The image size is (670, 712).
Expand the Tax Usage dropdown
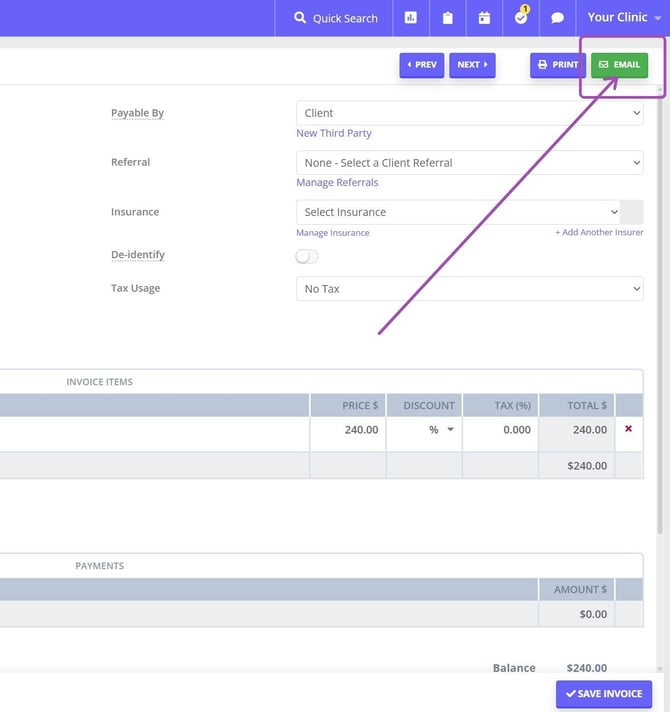tap(469, 289)
